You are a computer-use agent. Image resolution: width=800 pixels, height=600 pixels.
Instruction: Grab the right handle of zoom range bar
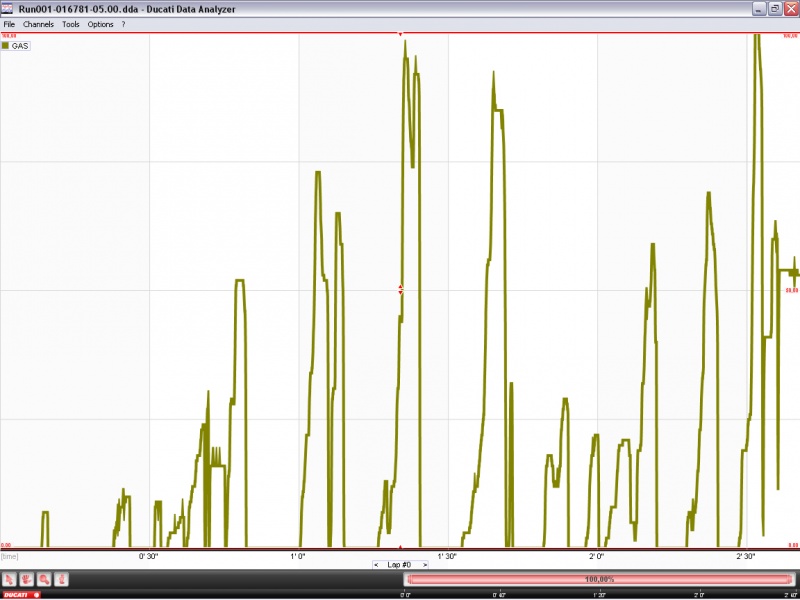point(791,580)
